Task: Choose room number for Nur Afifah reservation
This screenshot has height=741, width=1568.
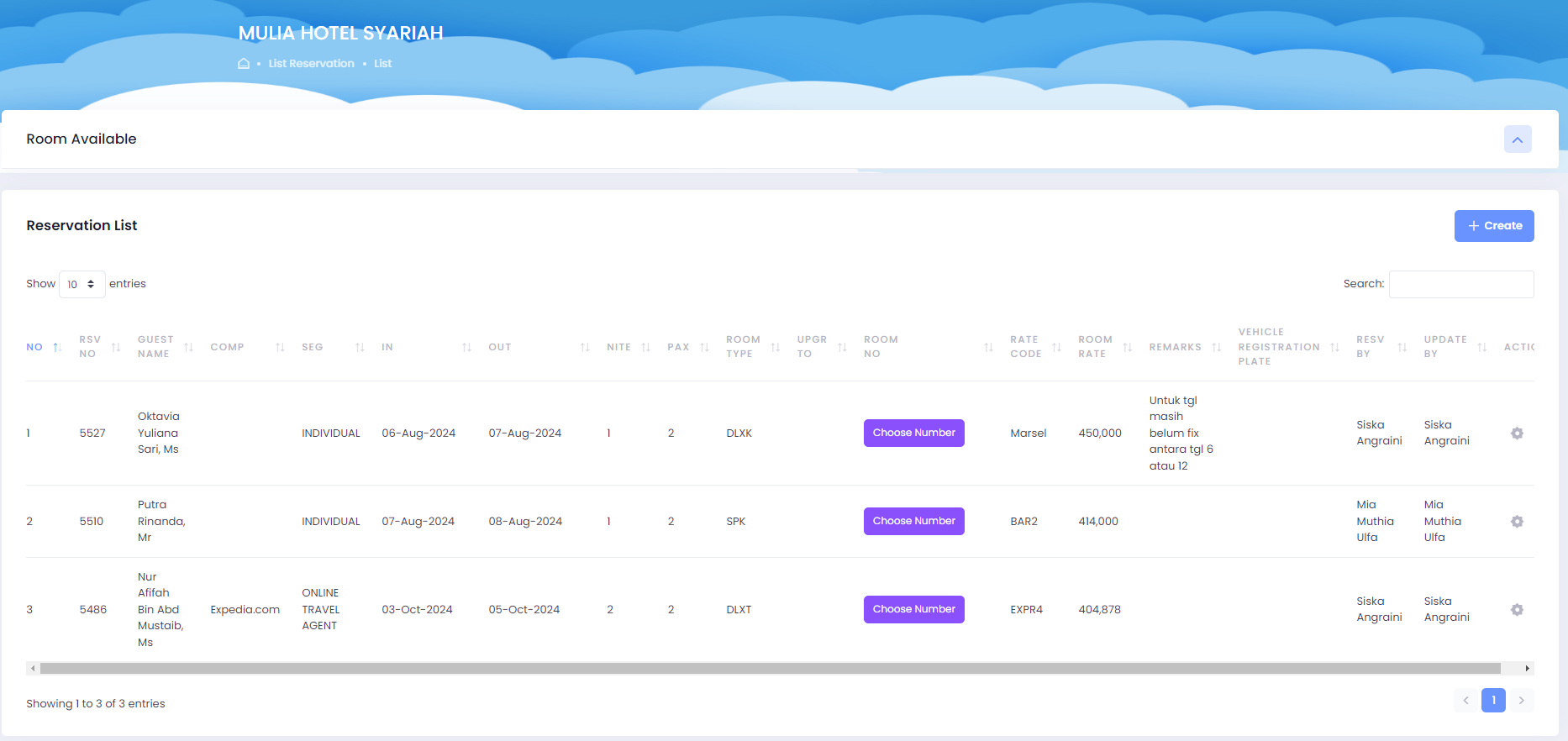Action: coord(913,610)
